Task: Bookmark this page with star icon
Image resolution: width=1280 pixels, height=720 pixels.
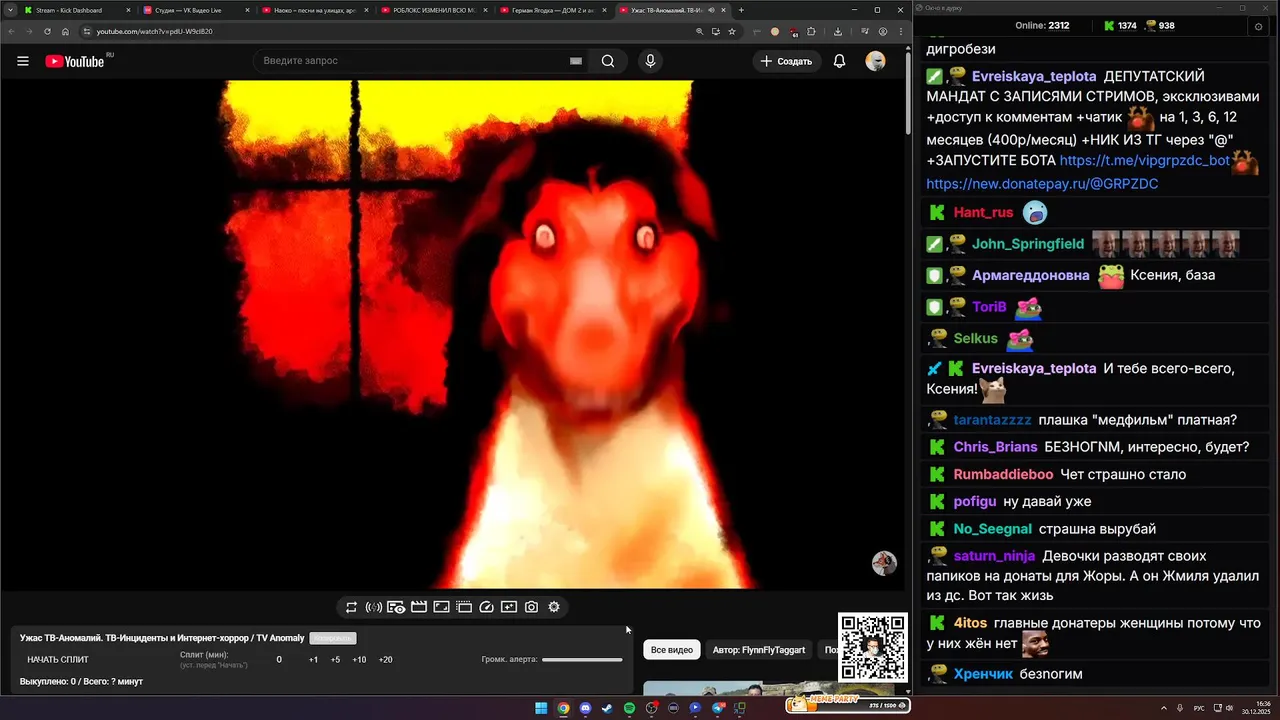Action: pyautogui.click(x=732, y=31)
